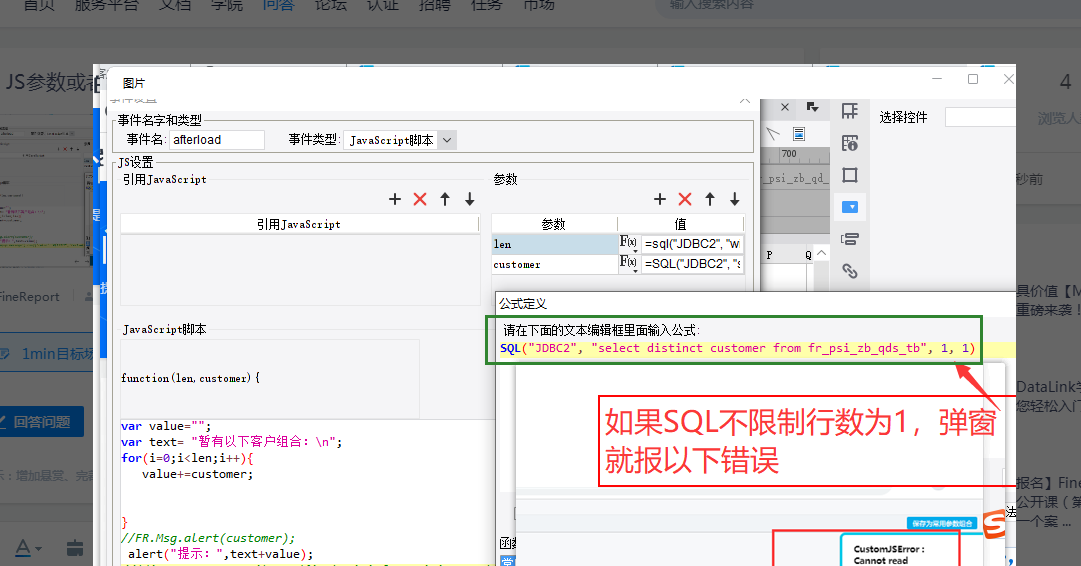
Task: Click the customer value formula field
Action: pos(692,263)
